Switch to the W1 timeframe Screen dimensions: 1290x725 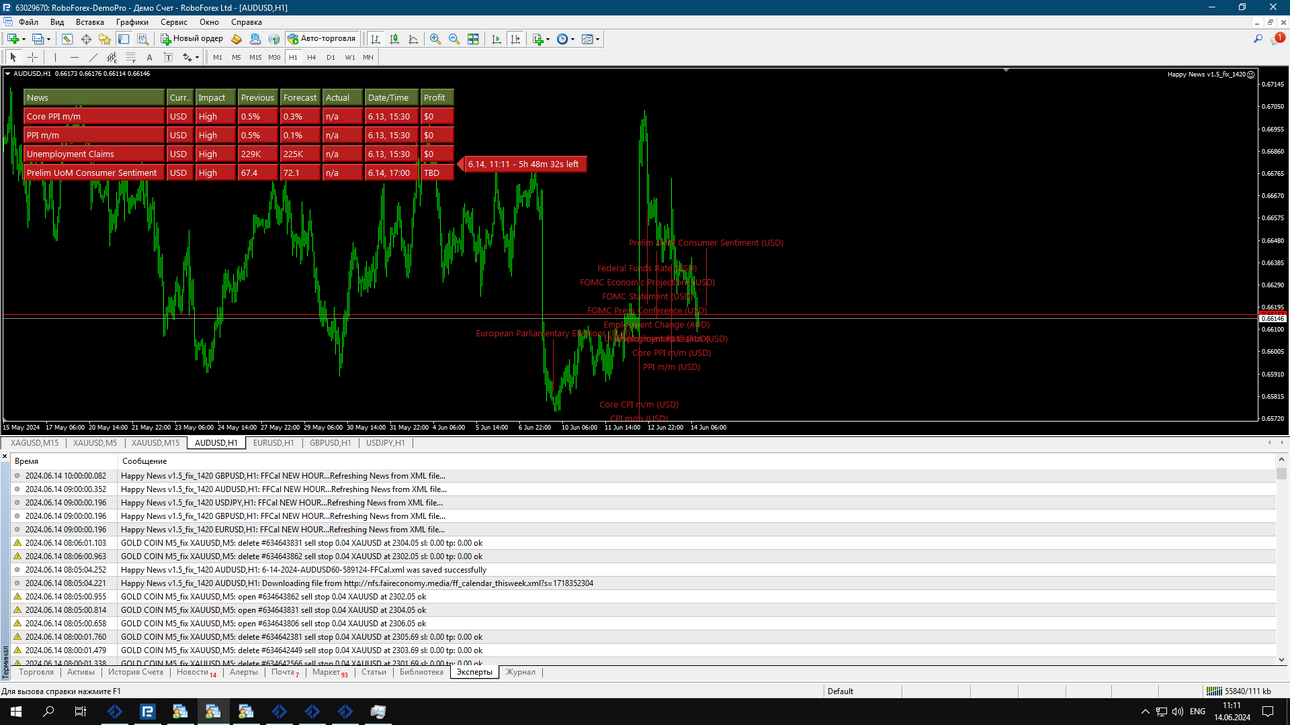click(x=349, y=57)
